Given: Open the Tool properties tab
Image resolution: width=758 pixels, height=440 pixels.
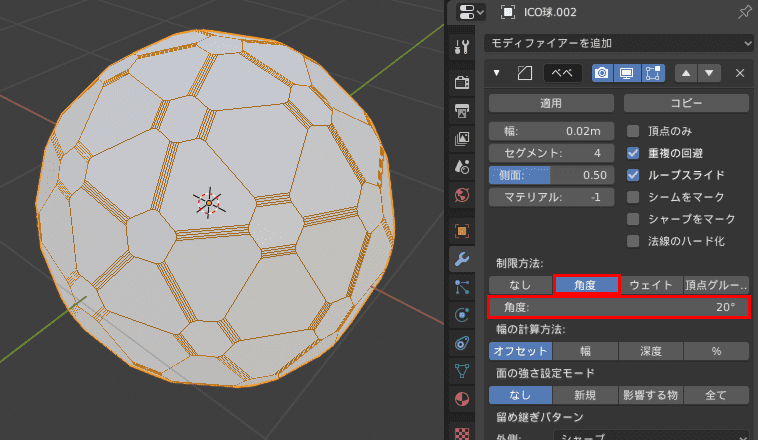Looking at the screenshot, I should pyautogui.click(x=462, y=46).
